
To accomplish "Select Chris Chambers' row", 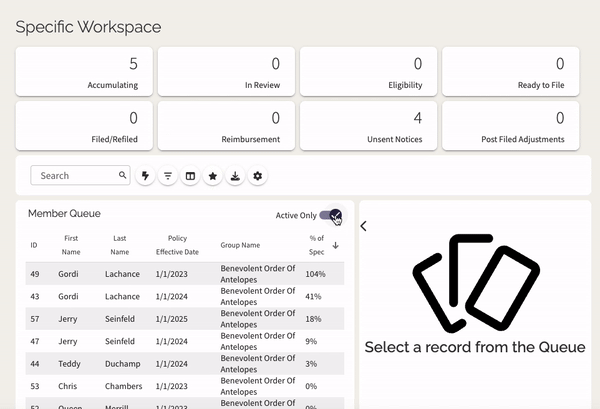I will click(x=185, y=386).
